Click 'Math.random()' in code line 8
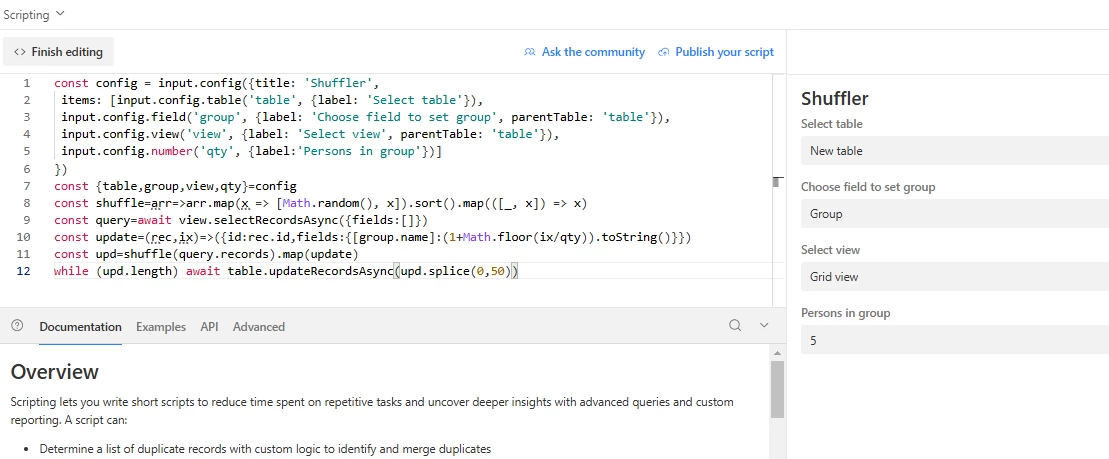This screenshot has height=459, width=1109. click(x=327, y=203)
